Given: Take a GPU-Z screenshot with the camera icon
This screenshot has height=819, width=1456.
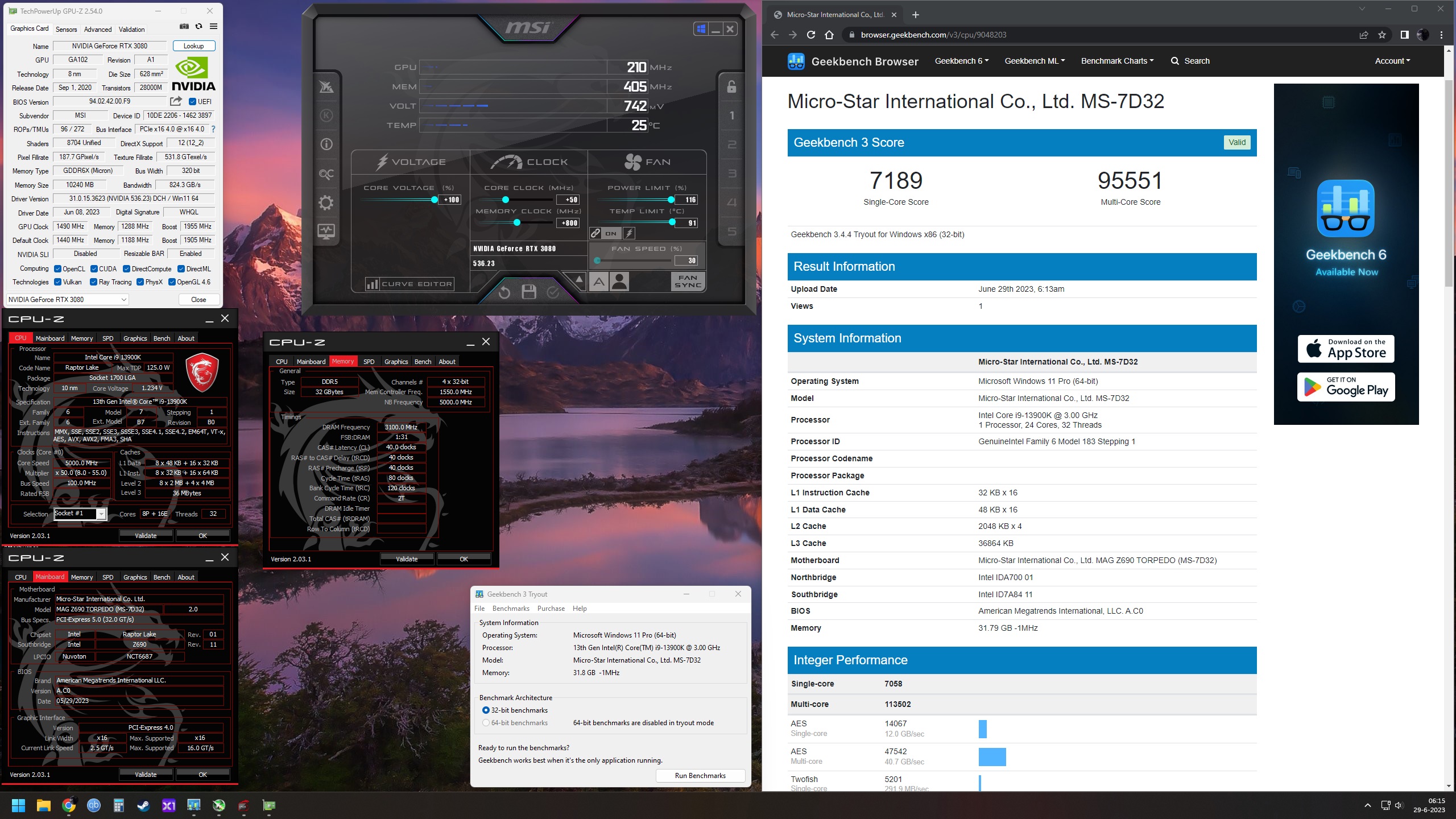Looking at the screenshot, I should pyautogui.click(x=184, y=27).
